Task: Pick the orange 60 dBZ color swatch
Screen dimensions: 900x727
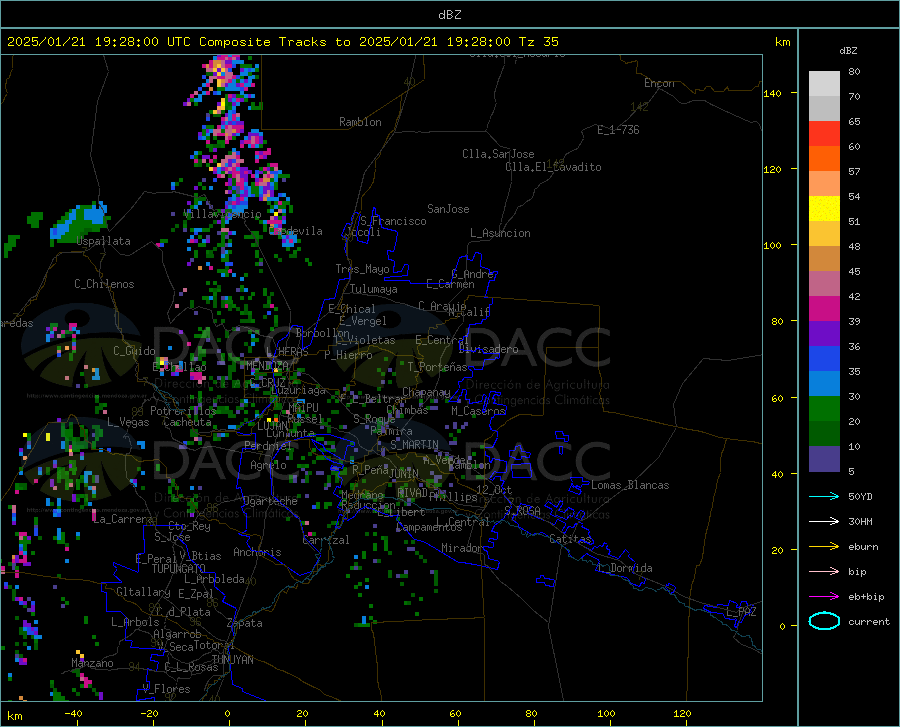Action: 824,159
